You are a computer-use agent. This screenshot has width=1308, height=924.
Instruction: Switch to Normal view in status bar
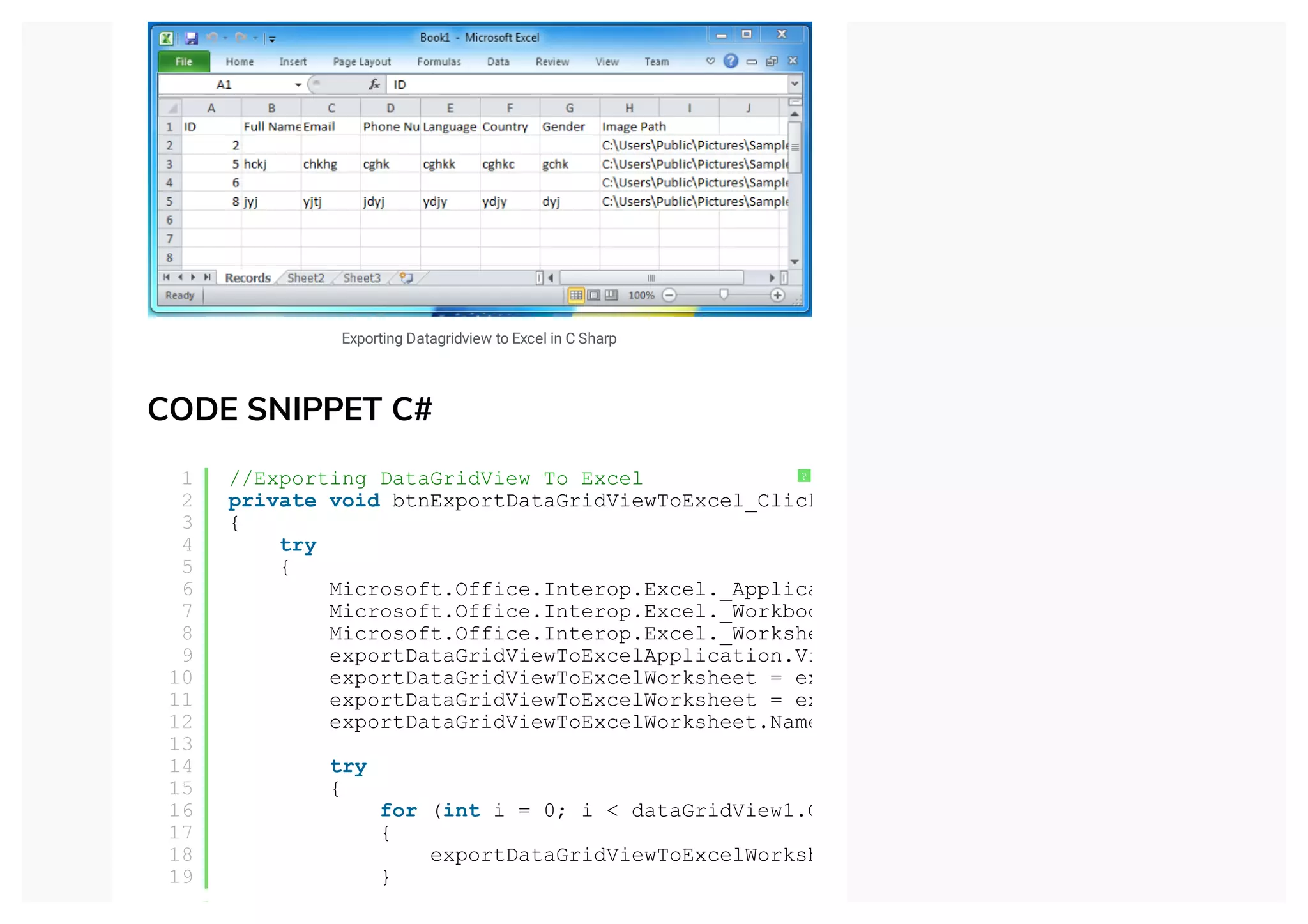coord(576,295)
